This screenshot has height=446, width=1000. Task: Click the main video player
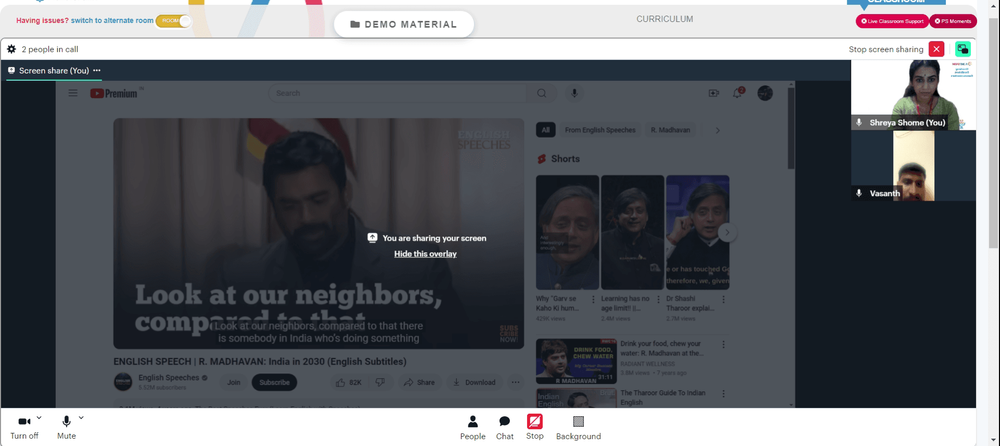318,234
